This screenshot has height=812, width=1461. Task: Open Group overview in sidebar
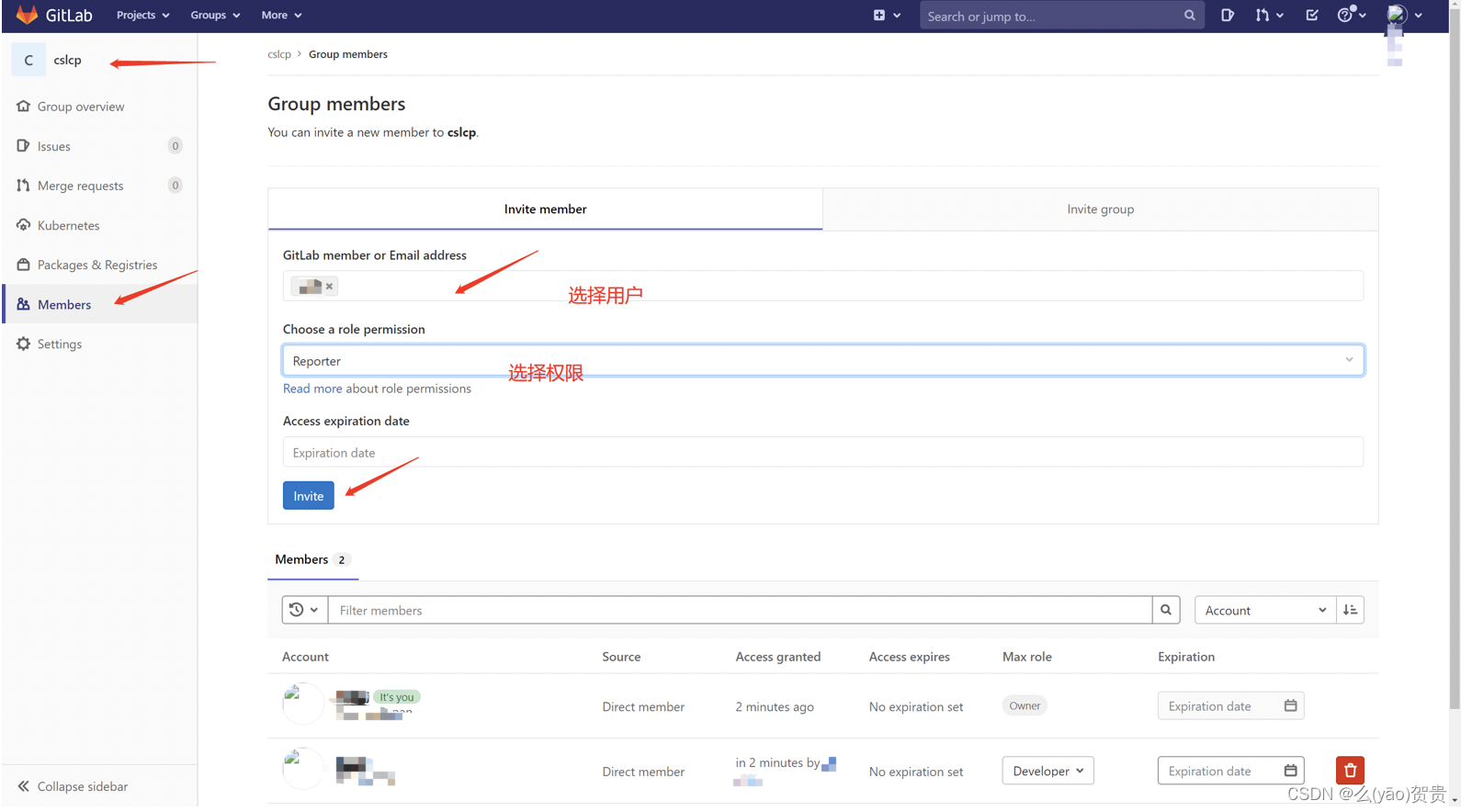pos(99,107)
